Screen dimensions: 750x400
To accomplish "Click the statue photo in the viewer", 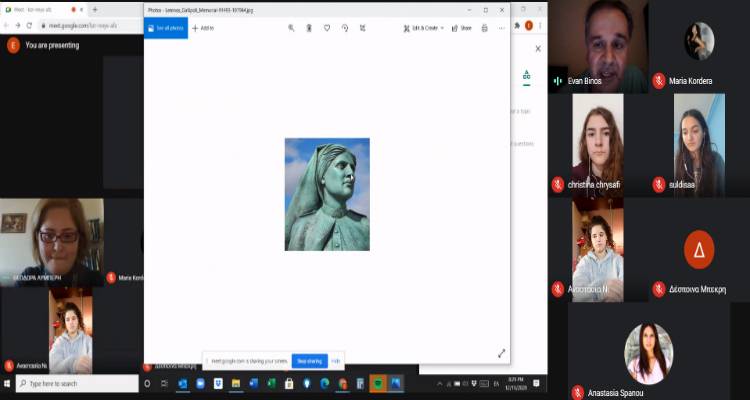I will [x=327, y=194].
